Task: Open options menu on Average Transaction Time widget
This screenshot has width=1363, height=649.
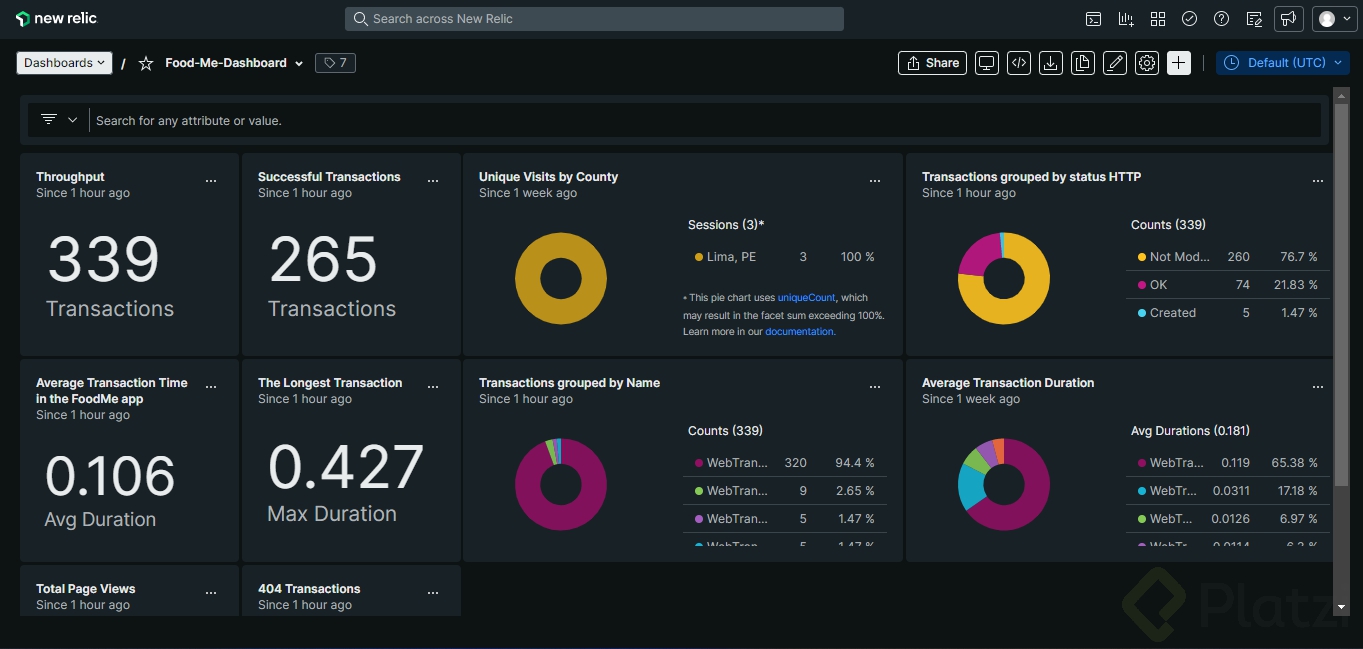Action: pyautogui.click(x=211, y=387)
